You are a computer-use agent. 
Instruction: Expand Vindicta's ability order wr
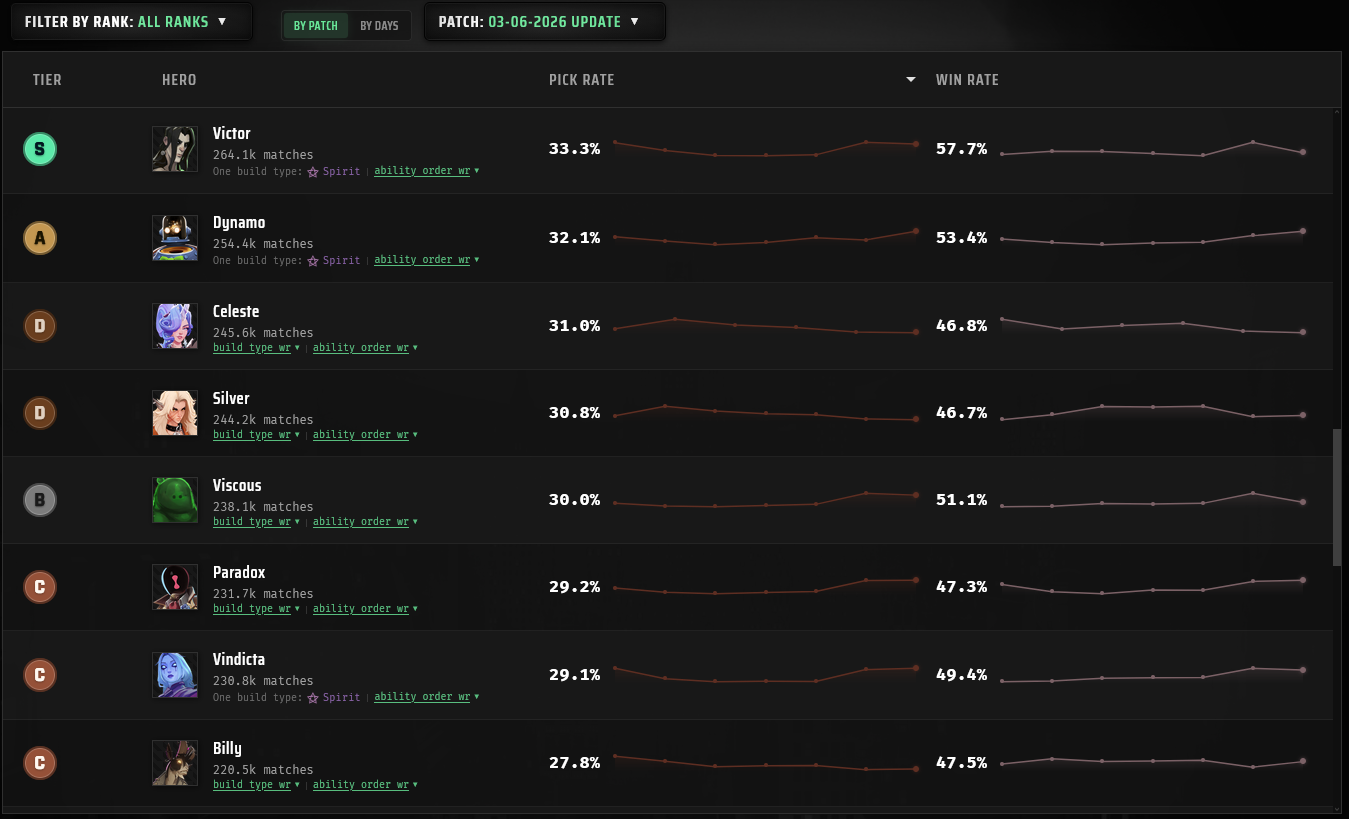pos(427,697)
